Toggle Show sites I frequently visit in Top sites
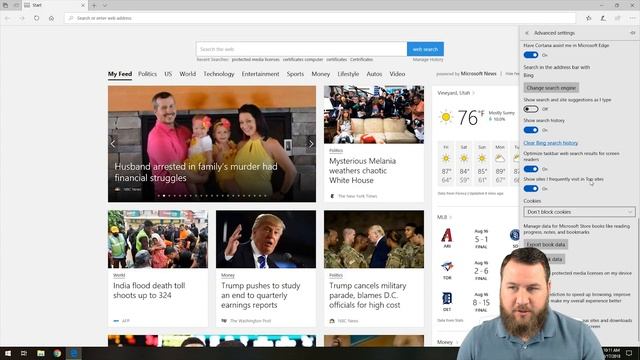 click(x=531, y=189)
